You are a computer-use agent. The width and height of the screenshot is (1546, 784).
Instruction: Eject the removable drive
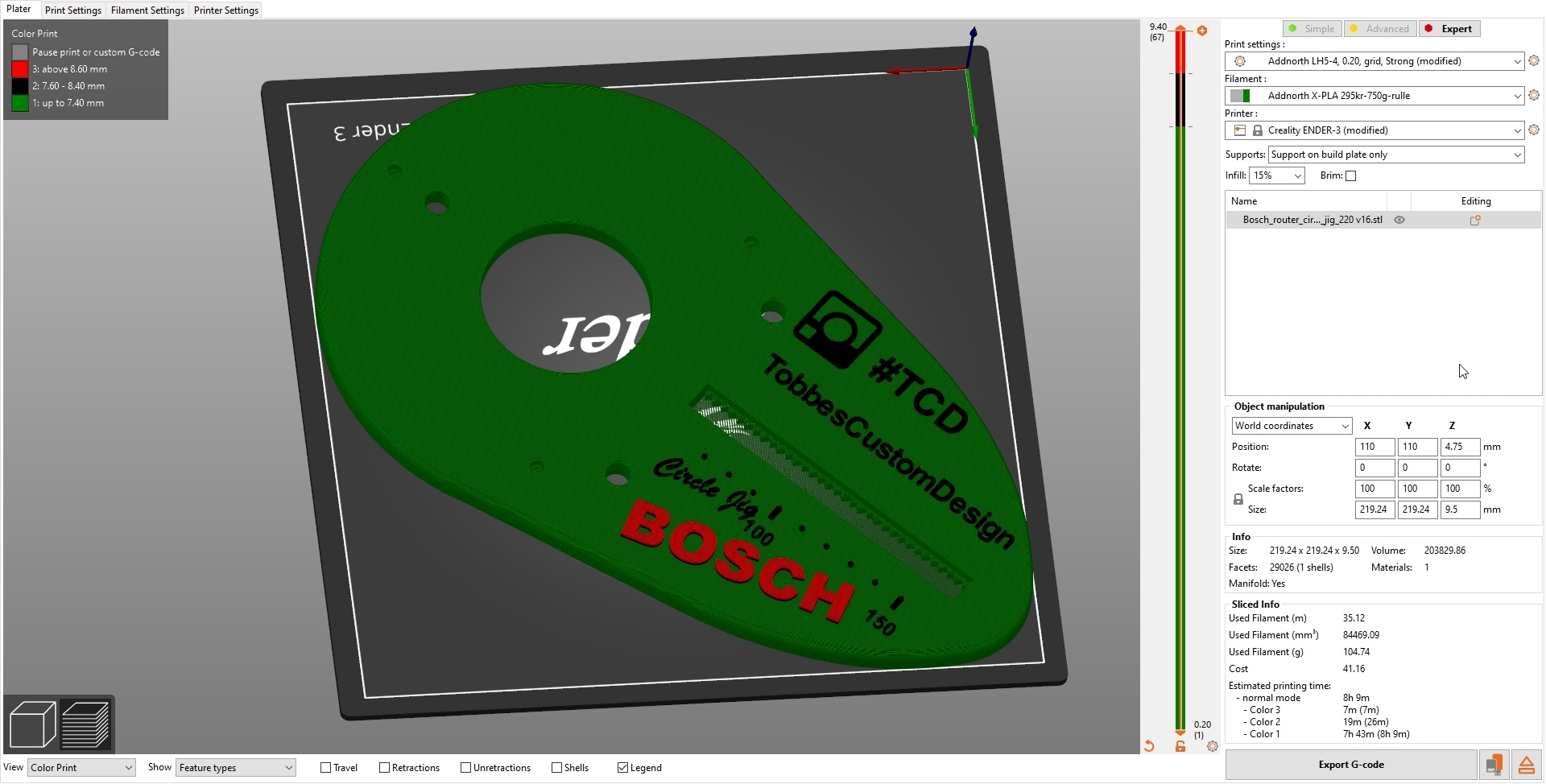click(x=1526, y=765)
